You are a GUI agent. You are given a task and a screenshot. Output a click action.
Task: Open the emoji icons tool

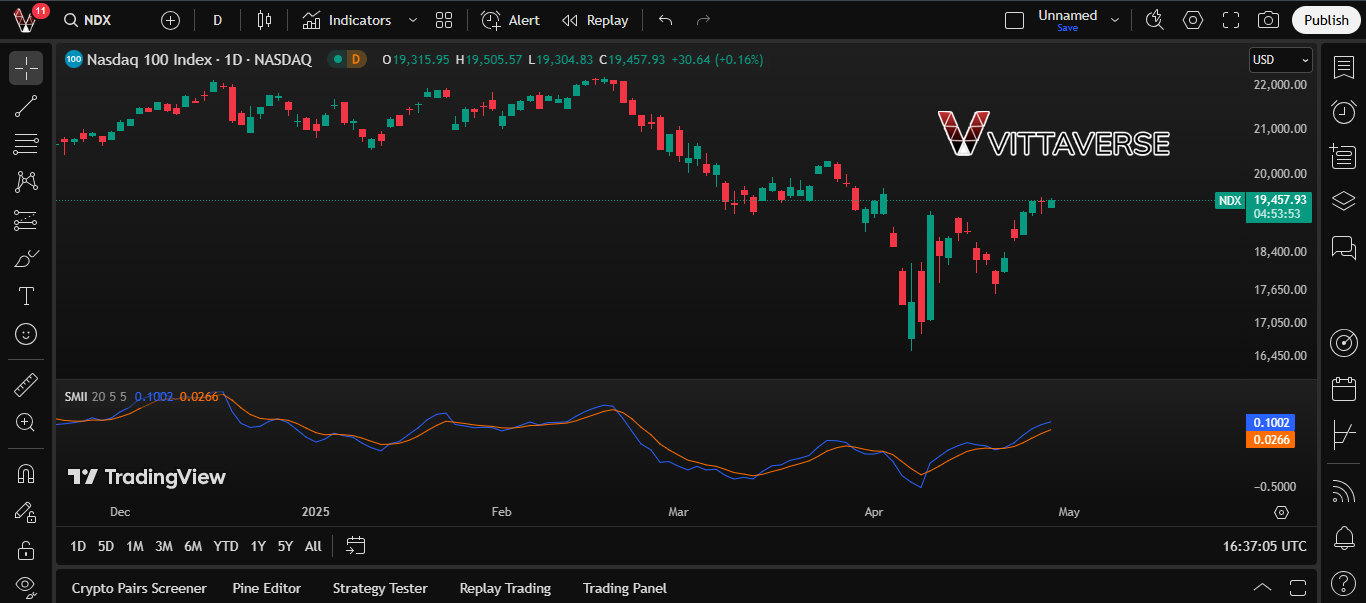pyautogui.click(x=26, y=334)
